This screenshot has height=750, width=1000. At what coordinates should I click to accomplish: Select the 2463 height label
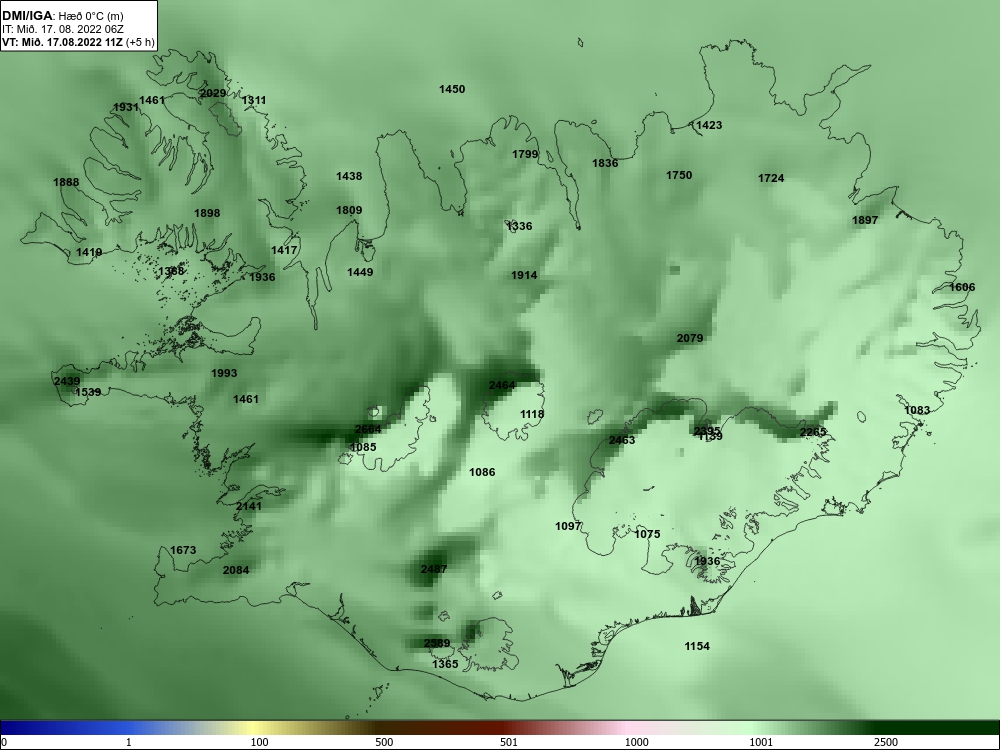(622, 440)
